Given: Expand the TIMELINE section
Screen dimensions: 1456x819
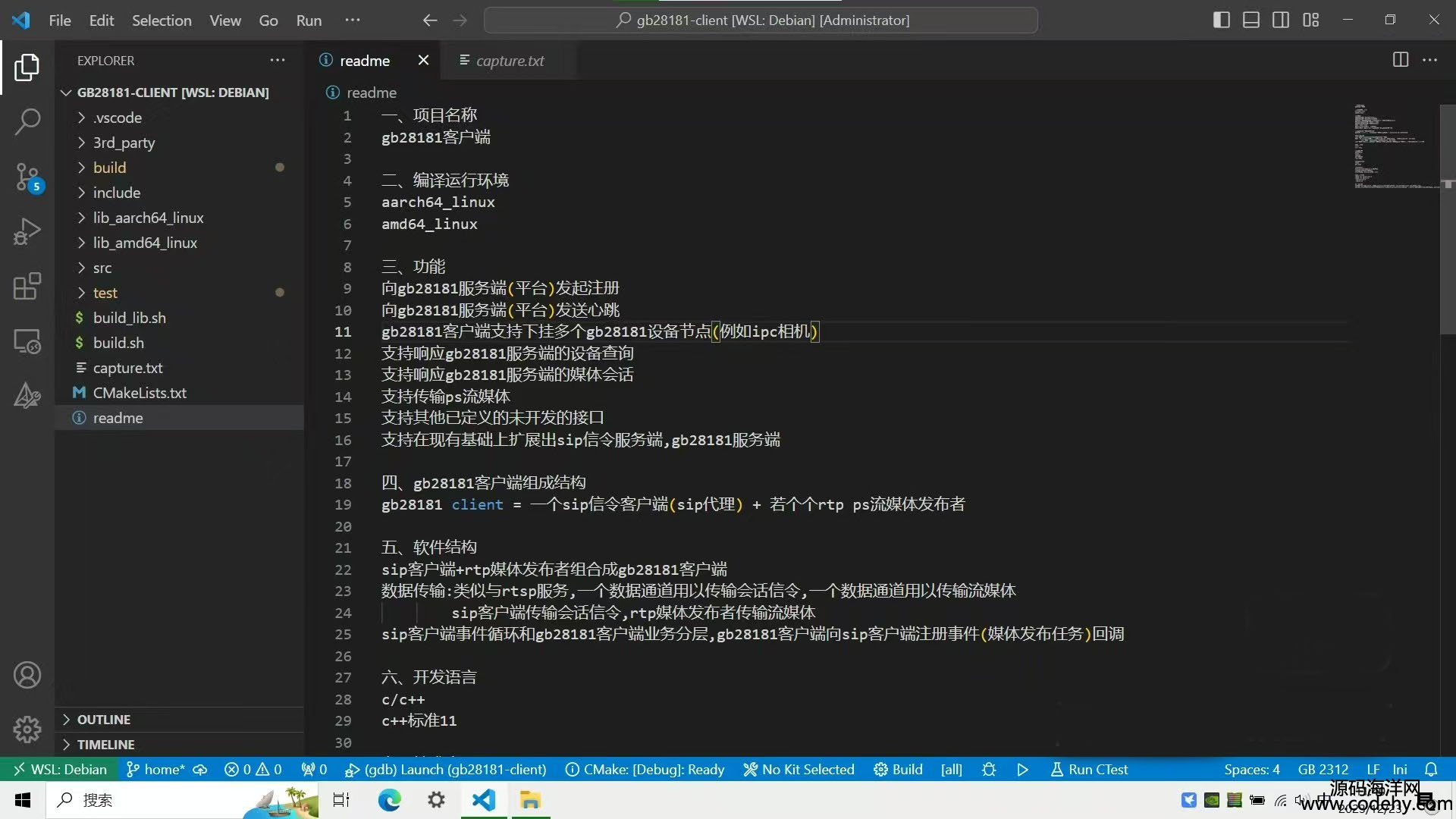Looking at the screenshot, I should pyautogui.click(x=105, y=745).
